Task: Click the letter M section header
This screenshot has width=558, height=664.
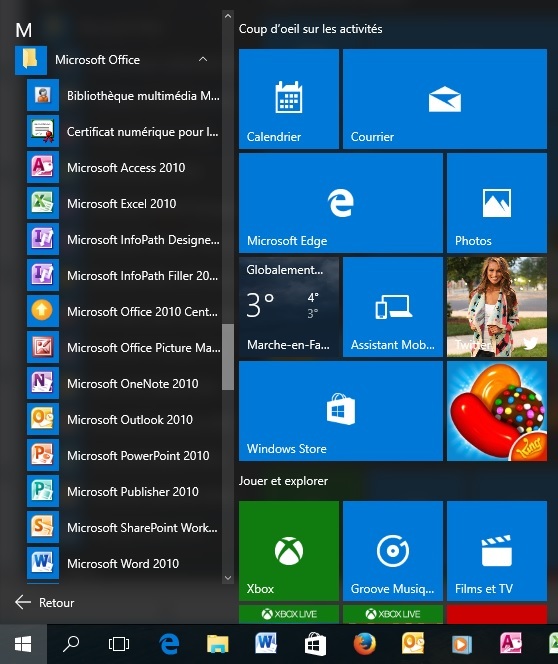Action: point(24,30)
